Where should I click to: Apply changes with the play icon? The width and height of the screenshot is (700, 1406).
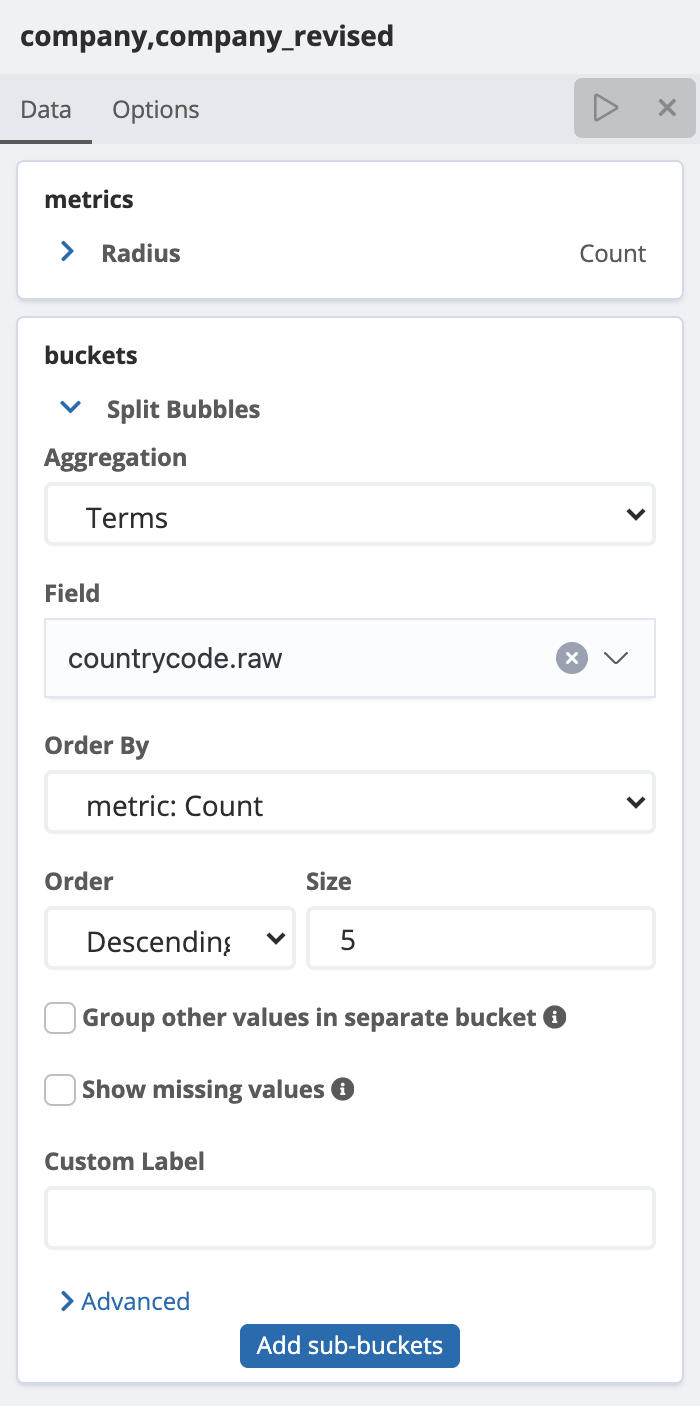click(607, 107)
